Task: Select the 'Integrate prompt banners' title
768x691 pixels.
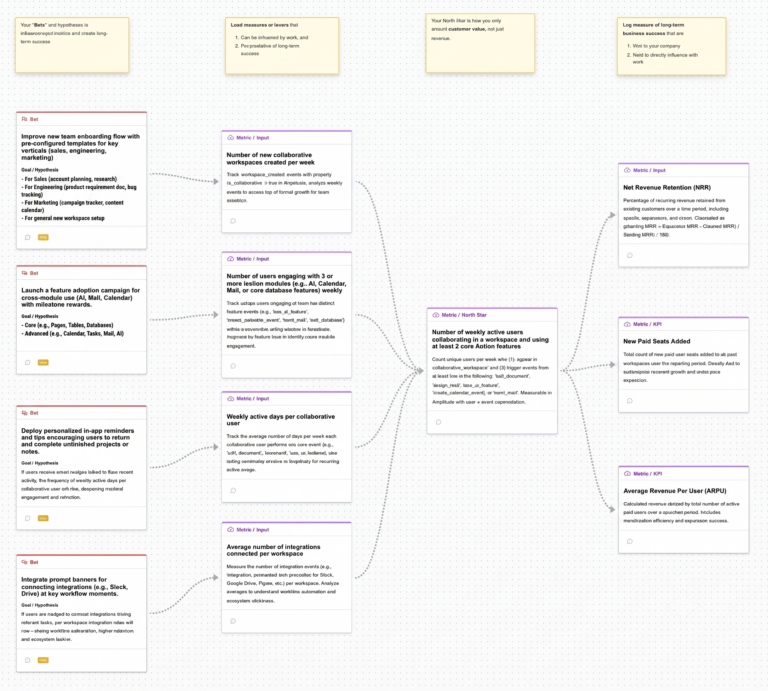Action: coord(74,586)
